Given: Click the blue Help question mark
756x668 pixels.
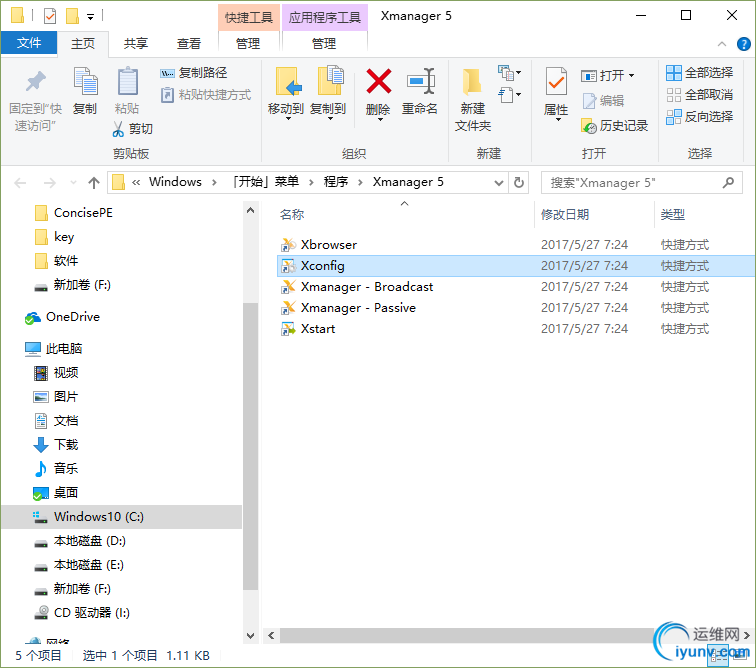Looking at the screenshot, I should click(743, 44).
